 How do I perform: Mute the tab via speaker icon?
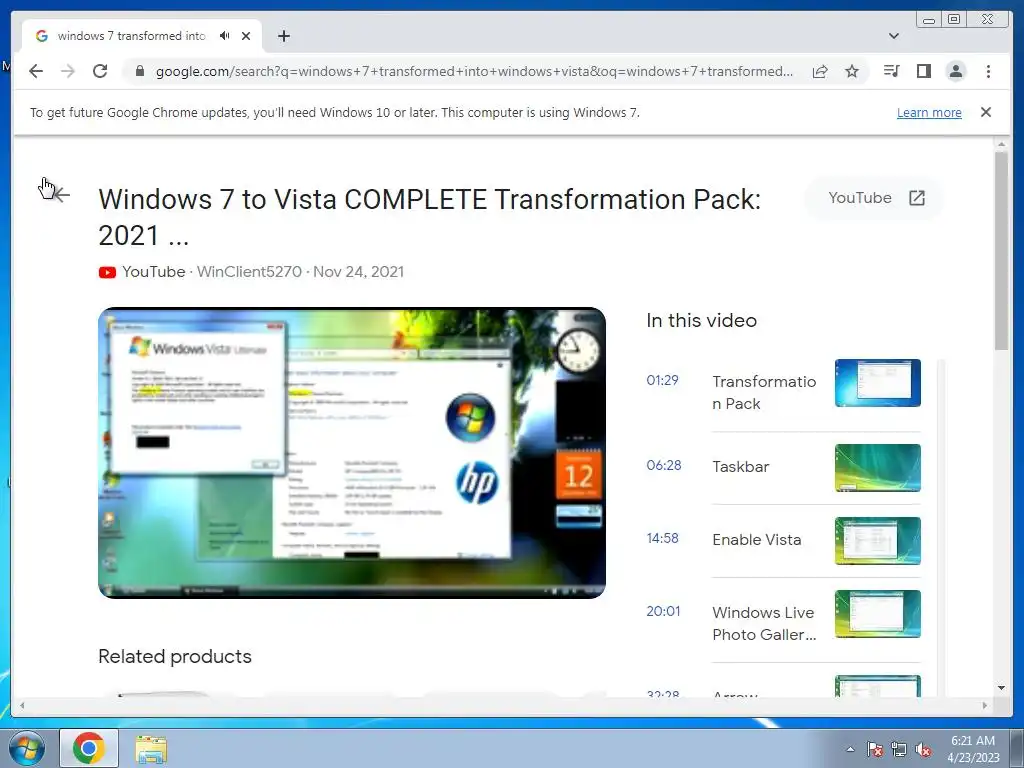point(225,36)
